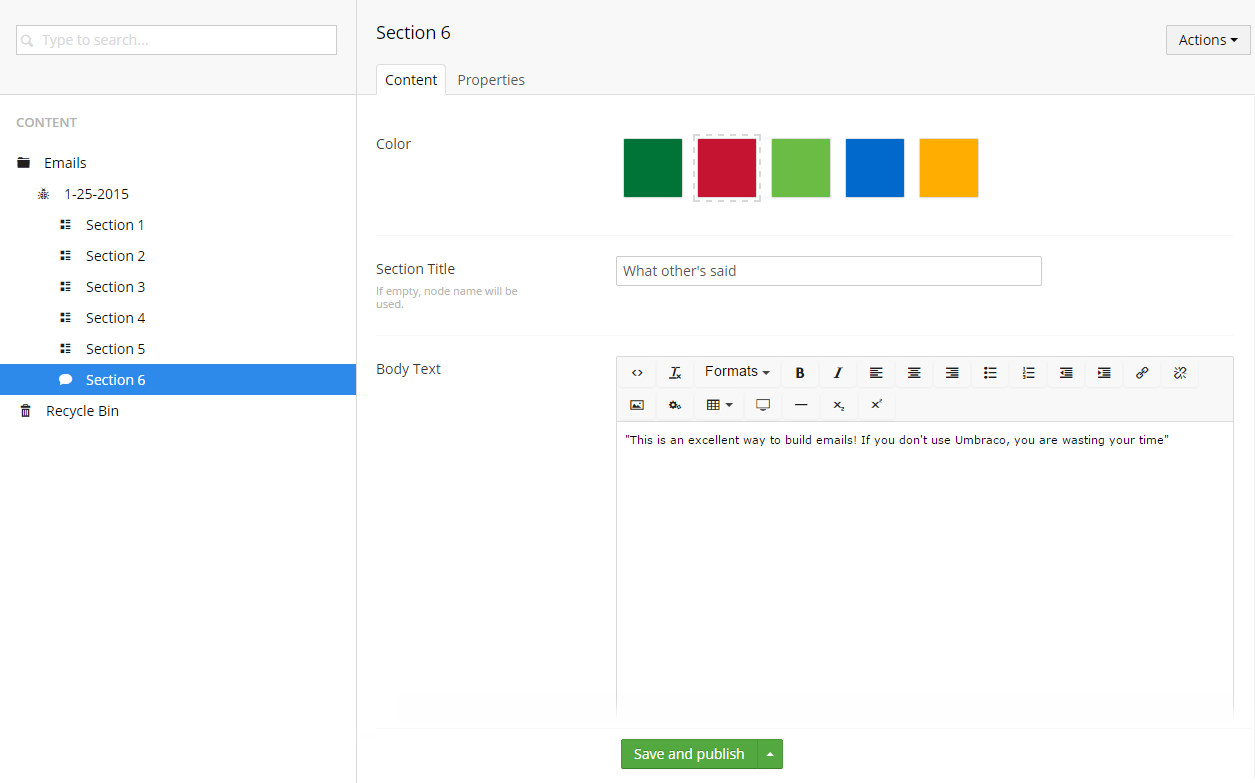Click the clear formatting icon
Viewport: 1255px width, 783px height.
pos(675,373)
